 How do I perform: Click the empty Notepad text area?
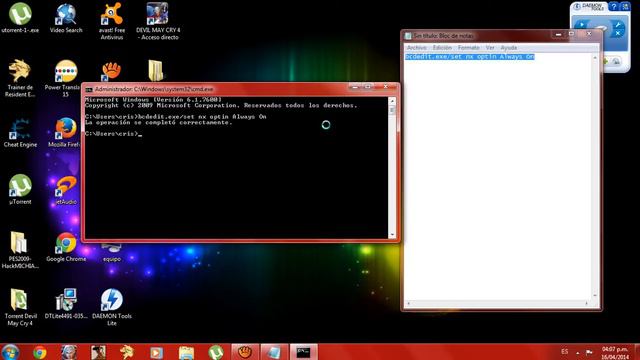[498, 180]
